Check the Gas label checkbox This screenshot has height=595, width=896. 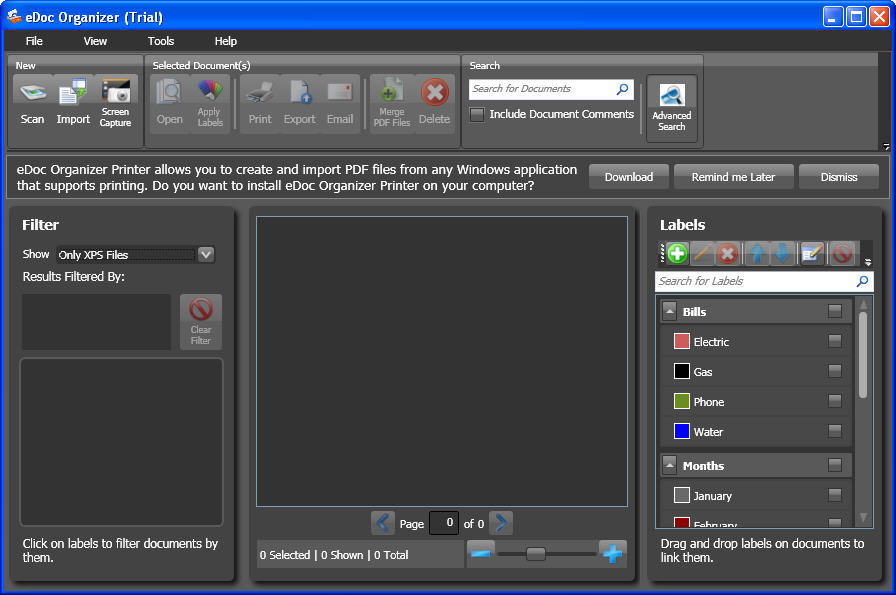click(x=834, y=371)
